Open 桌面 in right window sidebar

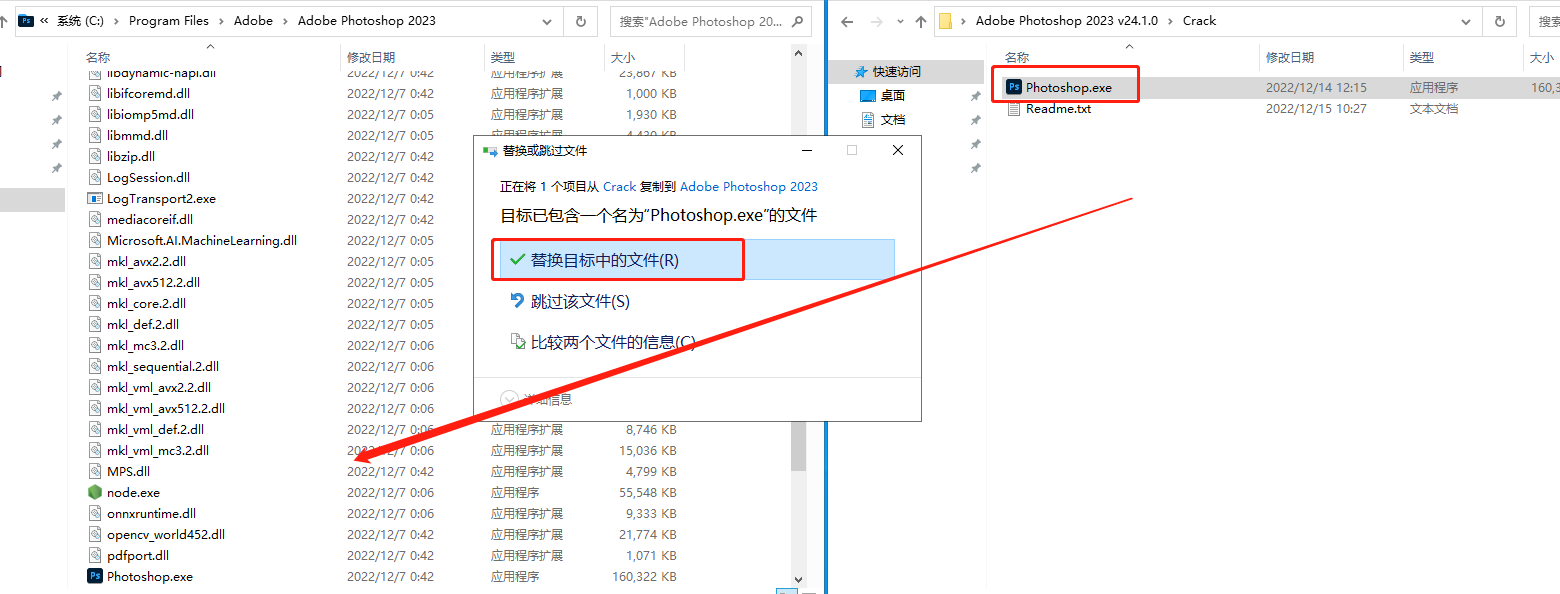click(892, 95)
